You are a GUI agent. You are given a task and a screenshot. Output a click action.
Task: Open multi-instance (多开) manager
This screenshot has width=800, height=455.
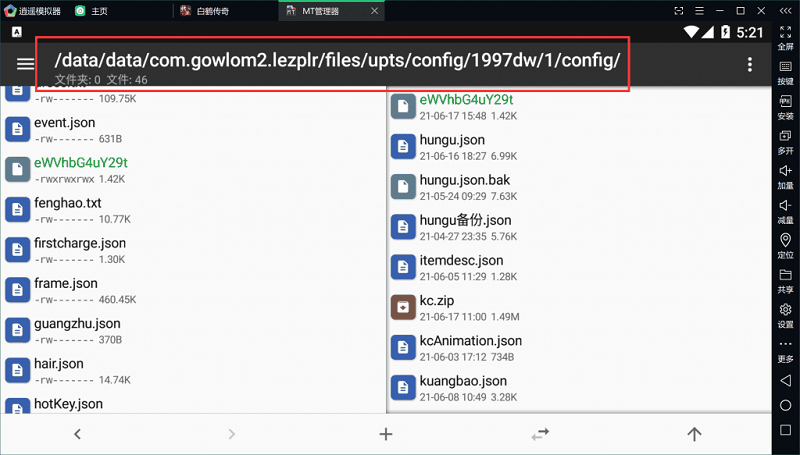click(x=785, y=140)
